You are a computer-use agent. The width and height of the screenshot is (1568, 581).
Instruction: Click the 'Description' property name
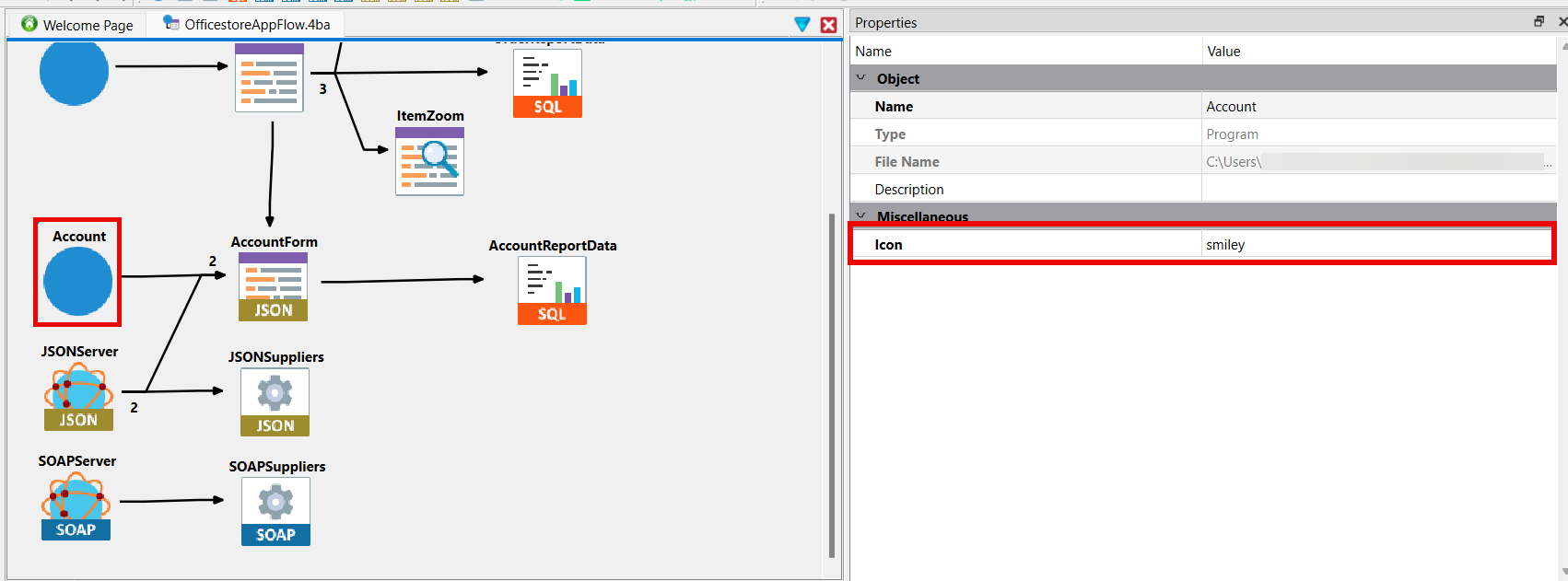pos(909,190)
